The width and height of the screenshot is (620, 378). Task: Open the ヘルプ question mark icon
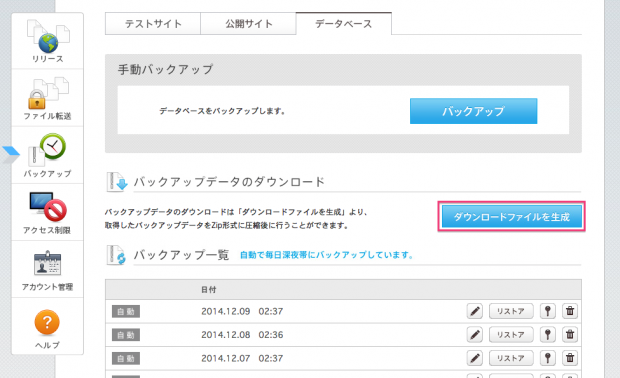(x=47, y=329)
